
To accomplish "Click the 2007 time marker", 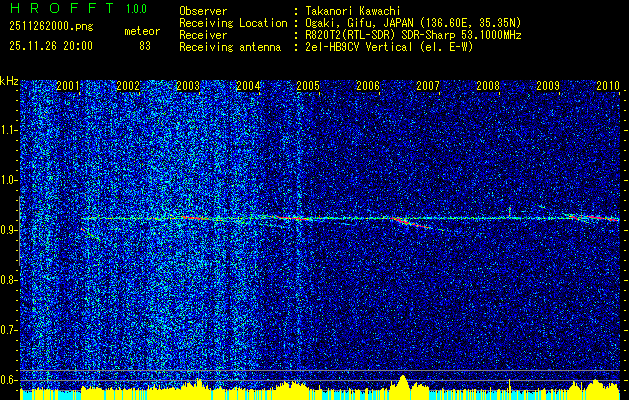I will pos(428,86).
